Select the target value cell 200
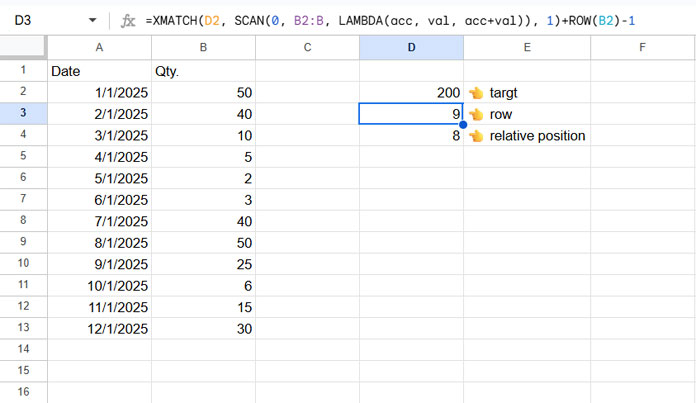Viewport: 696px width, 403px height. 411,92
